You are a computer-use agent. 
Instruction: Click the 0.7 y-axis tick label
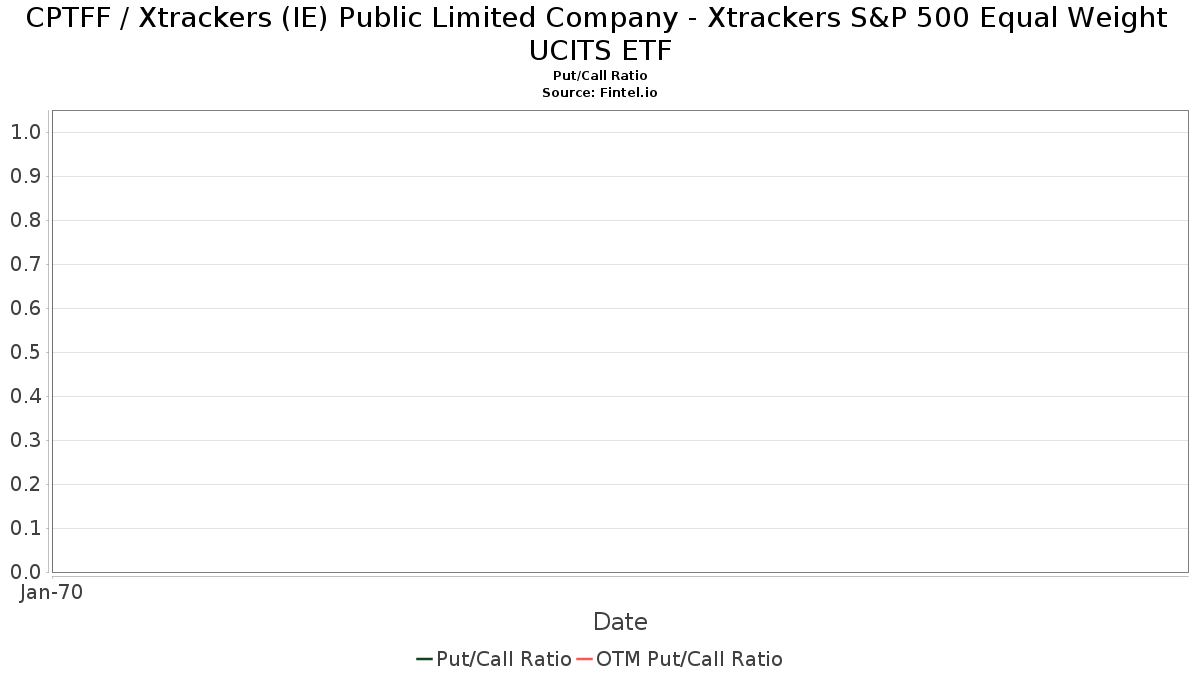[x=25, y=264]
